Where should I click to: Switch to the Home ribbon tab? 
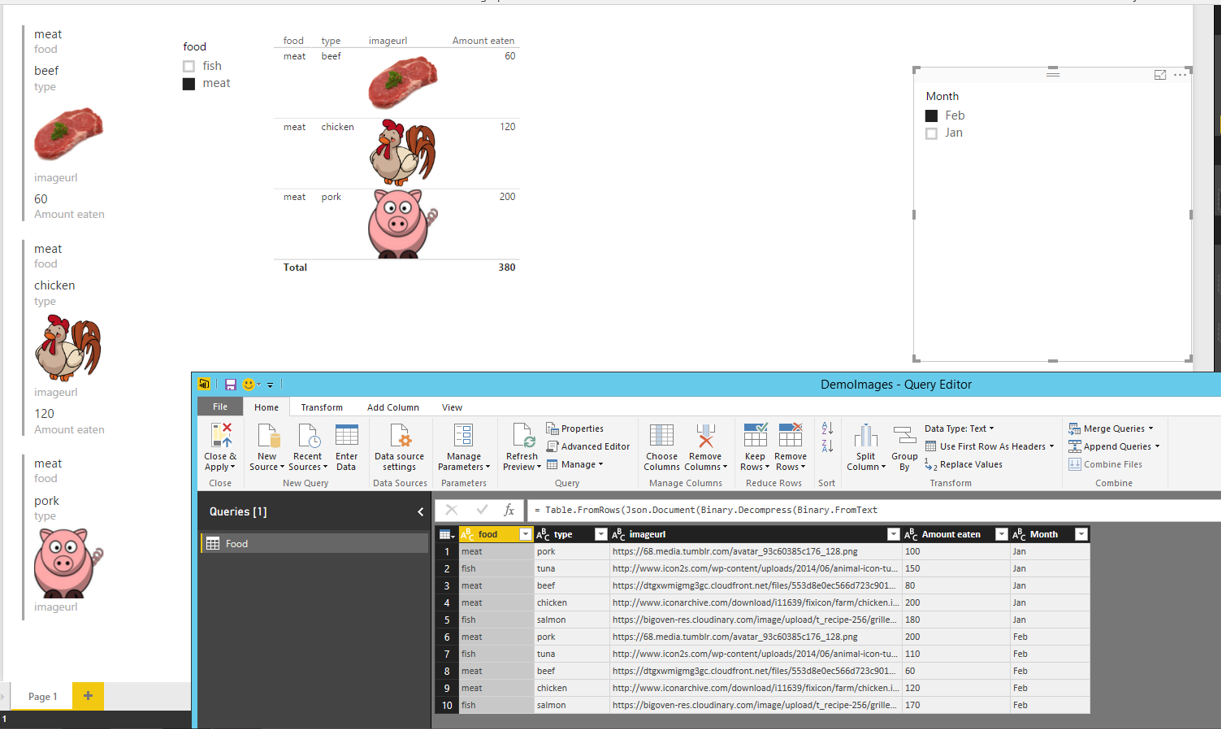[266, 407]
